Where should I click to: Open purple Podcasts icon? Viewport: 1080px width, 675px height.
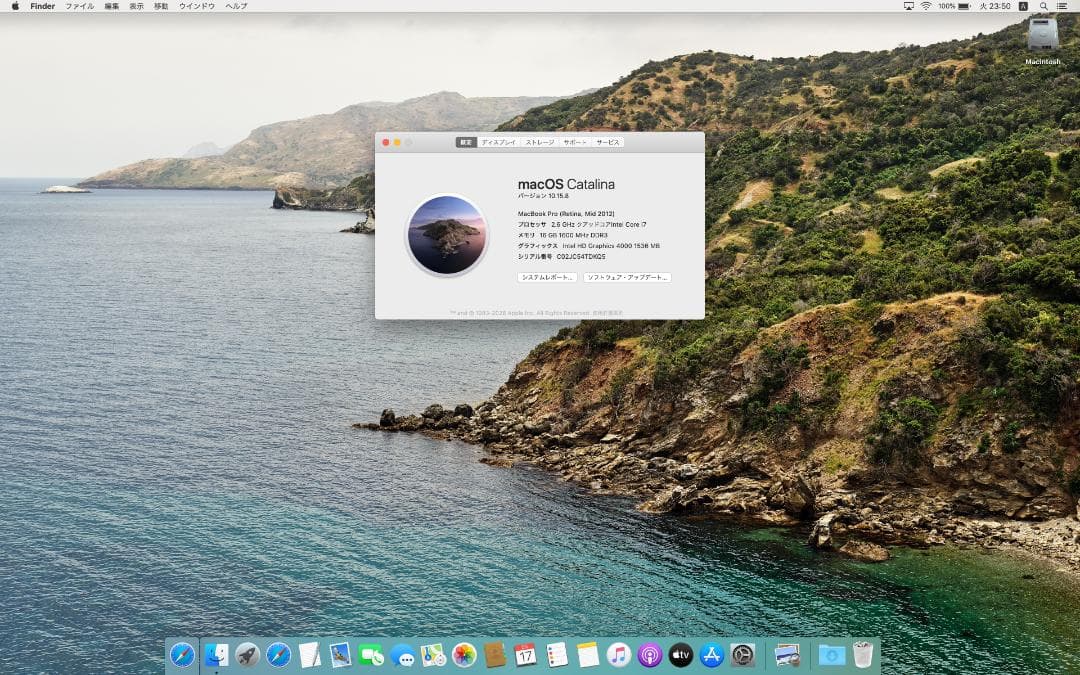point(650,654)
